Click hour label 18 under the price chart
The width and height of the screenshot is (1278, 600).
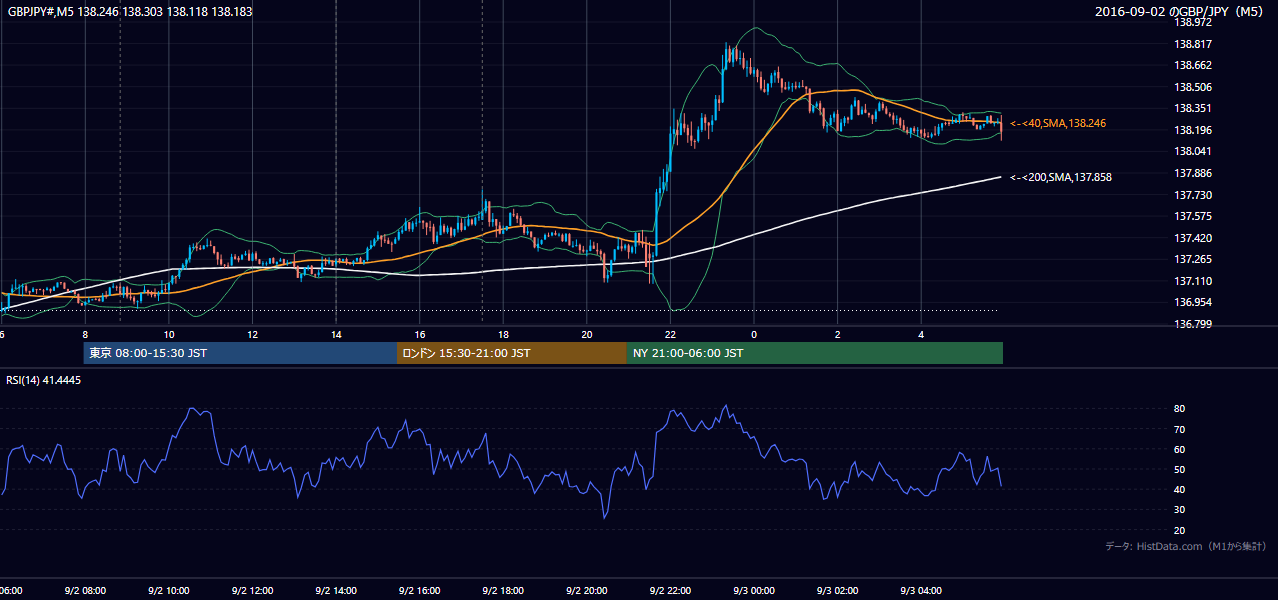503,334
